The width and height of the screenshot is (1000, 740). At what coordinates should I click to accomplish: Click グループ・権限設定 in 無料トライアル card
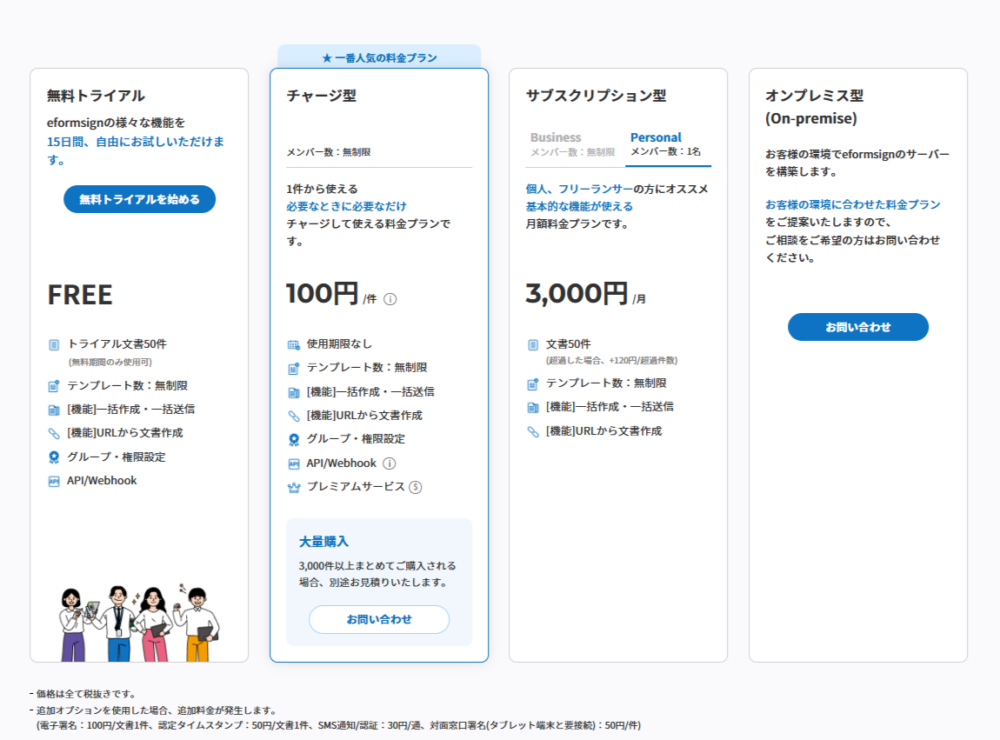tap(117, 457)
